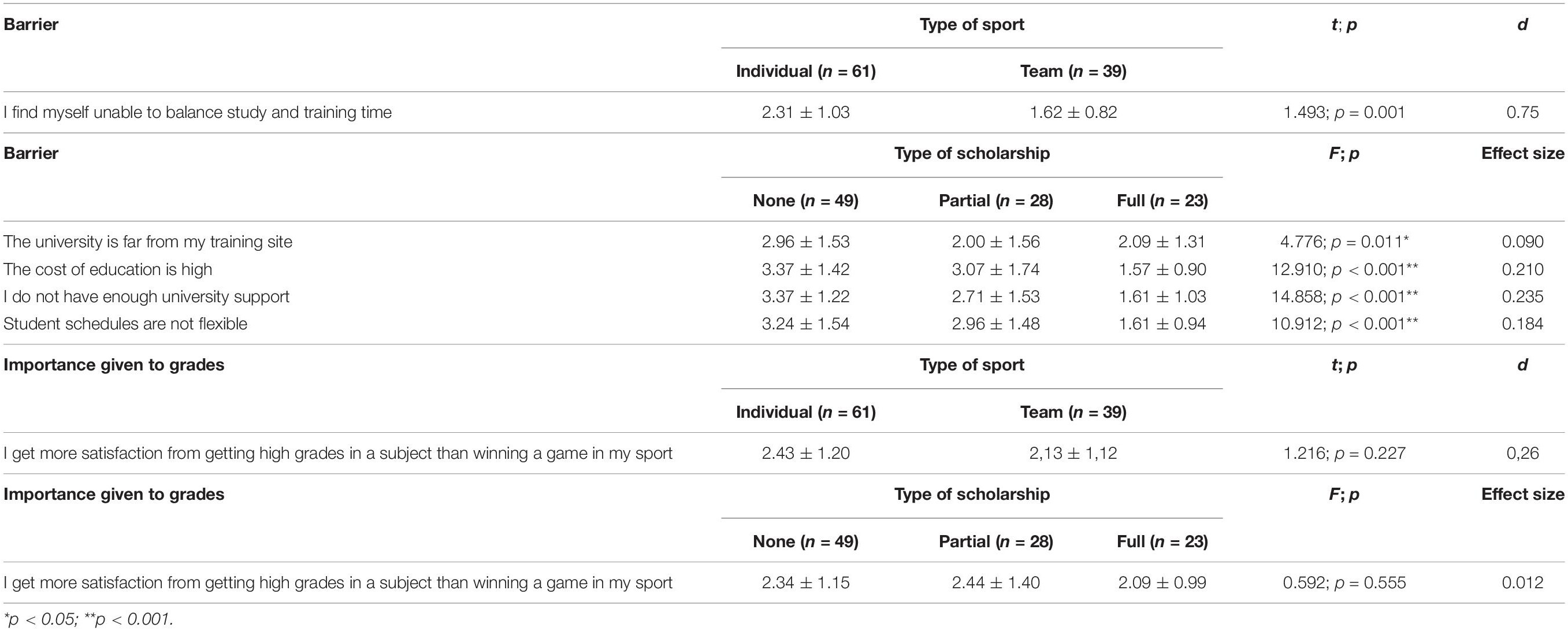
Task: Select the 'Individual (n = 61)' column header in first section
Action: [x=805, y=71]
